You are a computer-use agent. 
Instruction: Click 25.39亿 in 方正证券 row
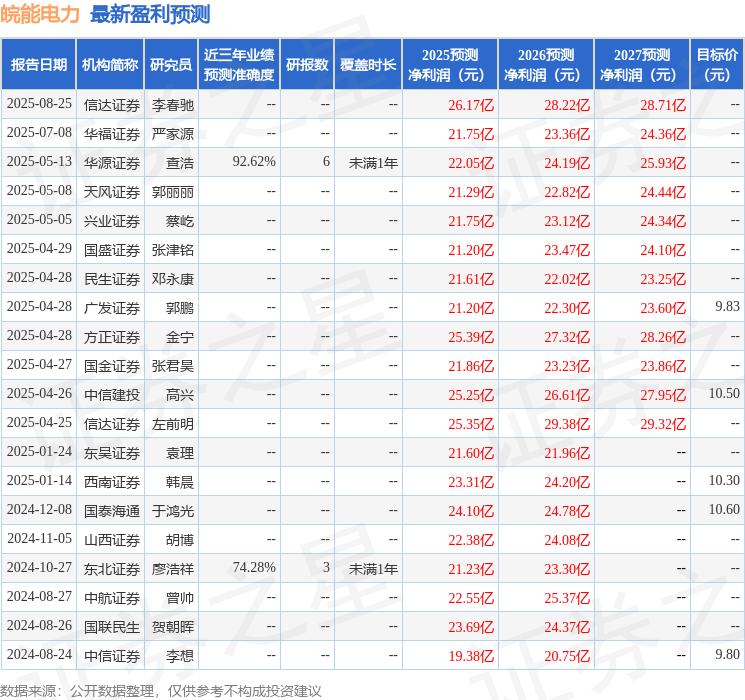click(471, 337)
